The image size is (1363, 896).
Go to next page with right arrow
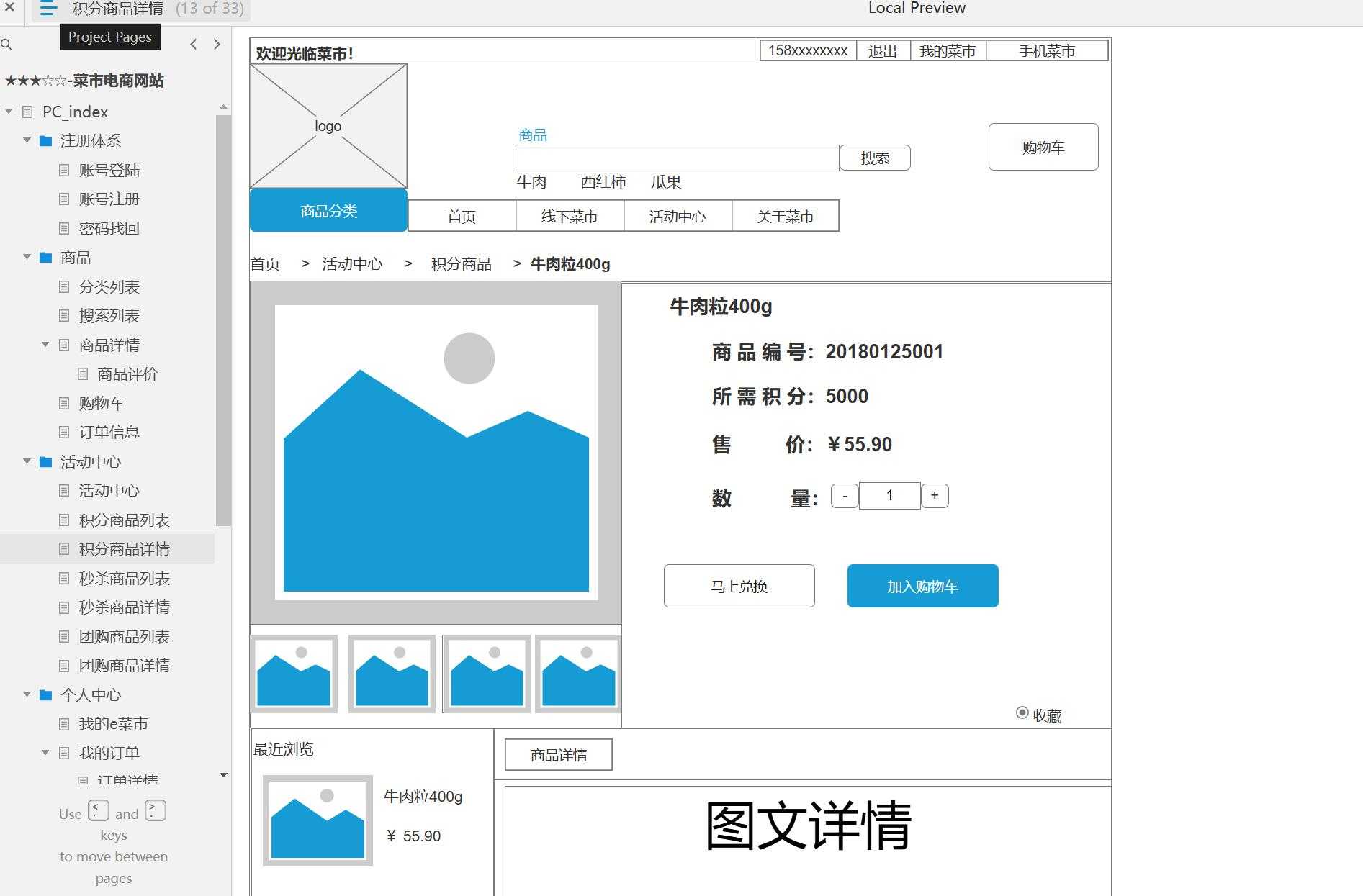(x=217, y=45)
